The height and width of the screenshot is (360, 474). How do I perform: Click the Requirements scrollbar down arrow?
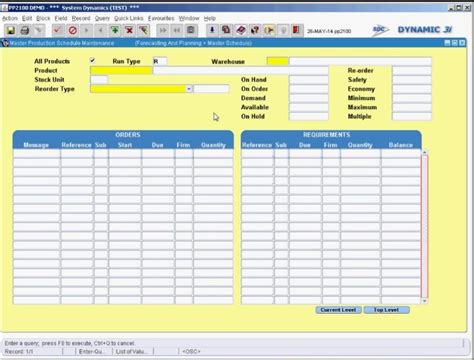[425, 301]
